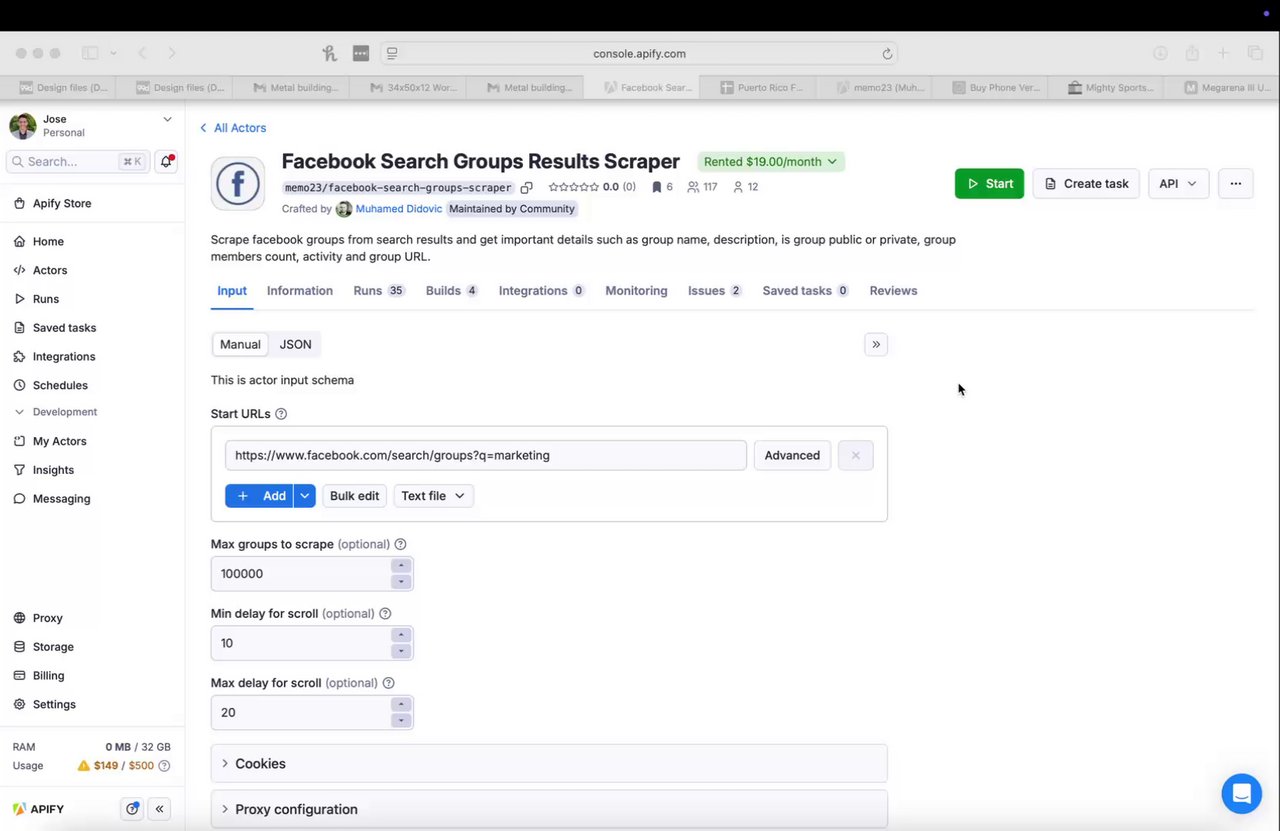
Task: Open Rented $19.00/month dropdown
Action: [x=771, y=162]
